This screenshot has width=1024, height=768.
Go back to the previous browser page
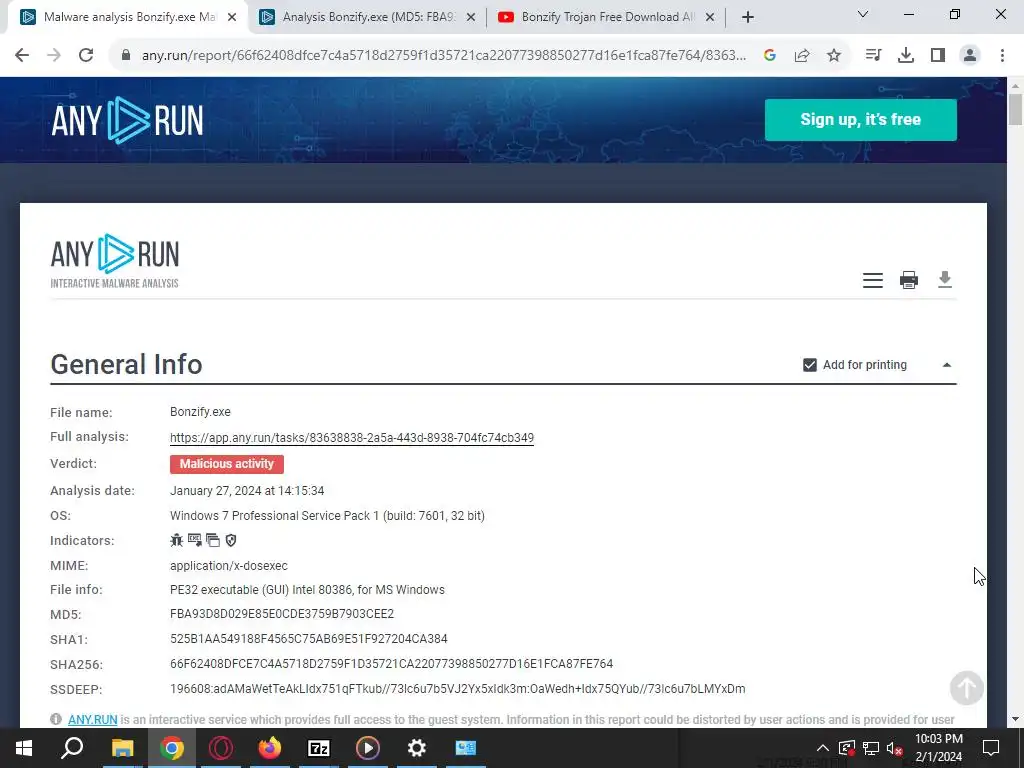click(x=22, y=56)
